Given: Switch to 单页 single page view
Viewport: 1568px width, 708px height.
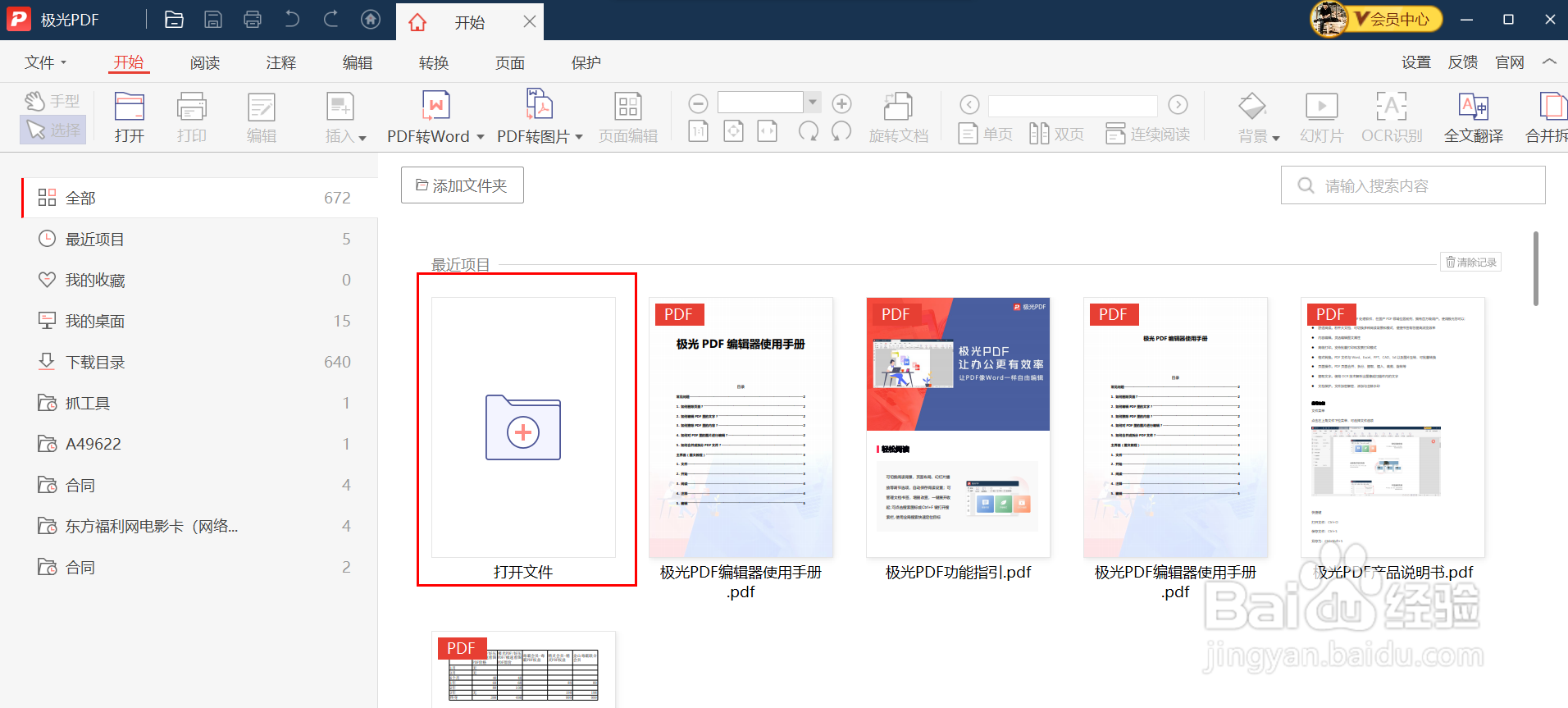Looking at the screenshot, I should [x=986, y=134].
